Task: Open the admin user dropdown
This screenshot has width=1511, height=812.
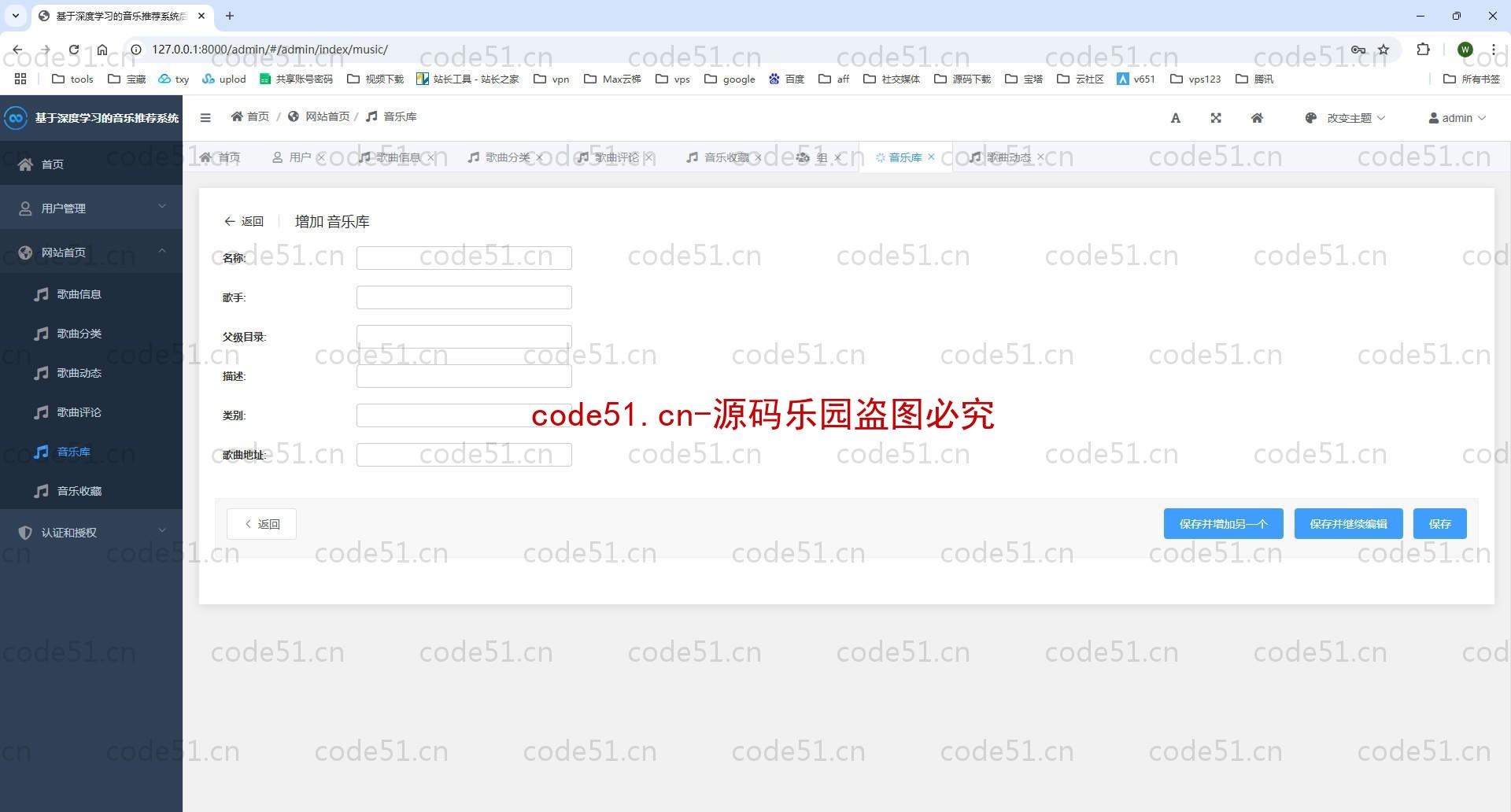Action: [1457, 118]
